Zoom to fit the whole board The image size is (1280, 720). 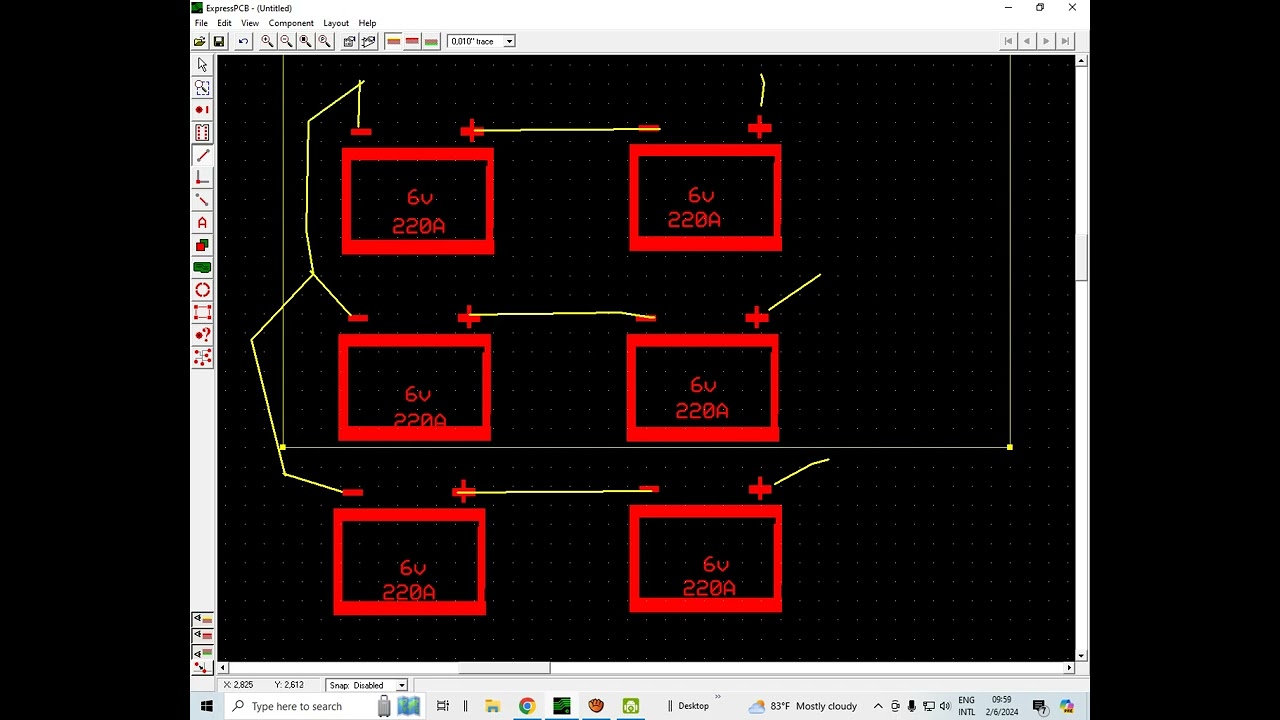pyautogui.click(x=305, y=41)
